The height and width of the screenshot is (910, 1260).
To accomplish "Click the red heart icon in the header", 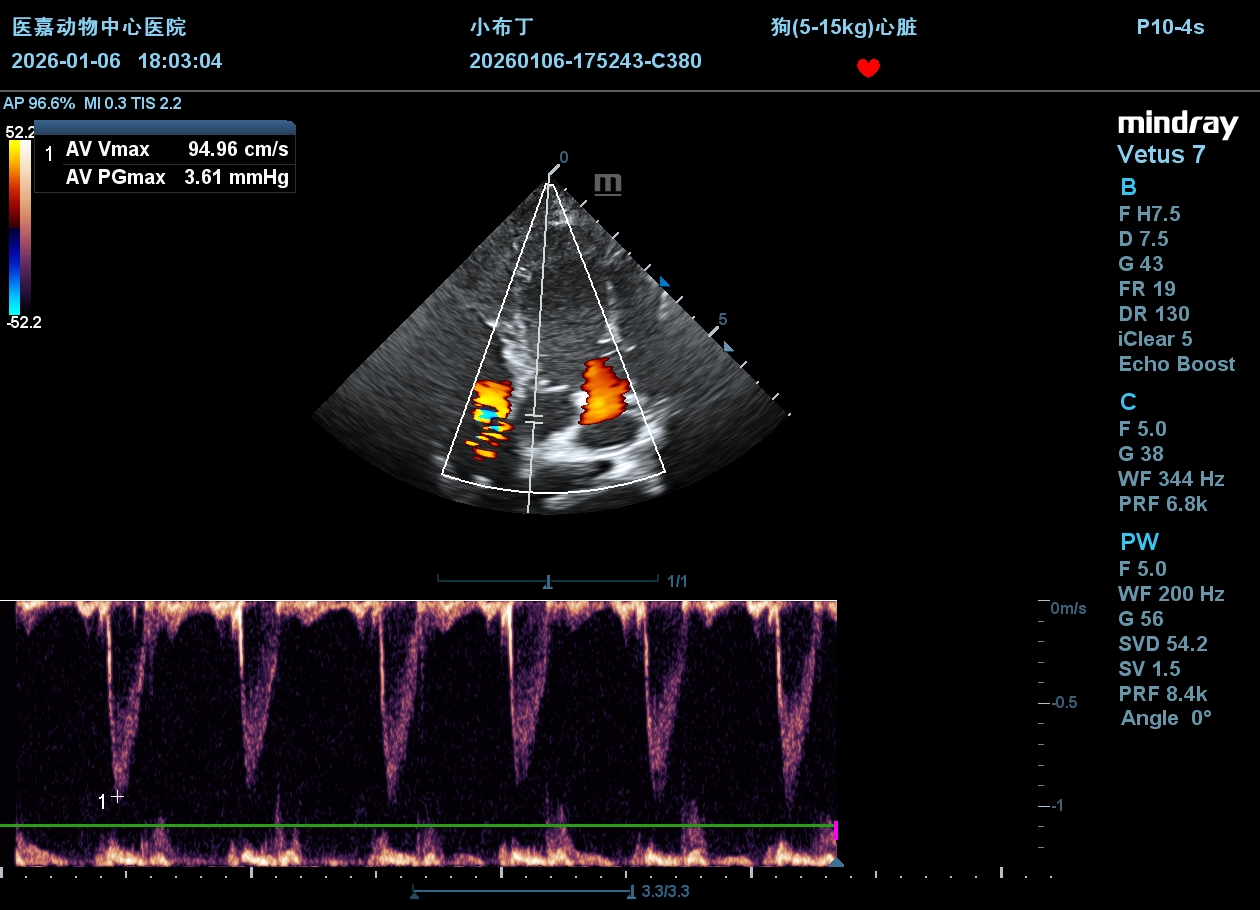I will click(x=868, y=68).
